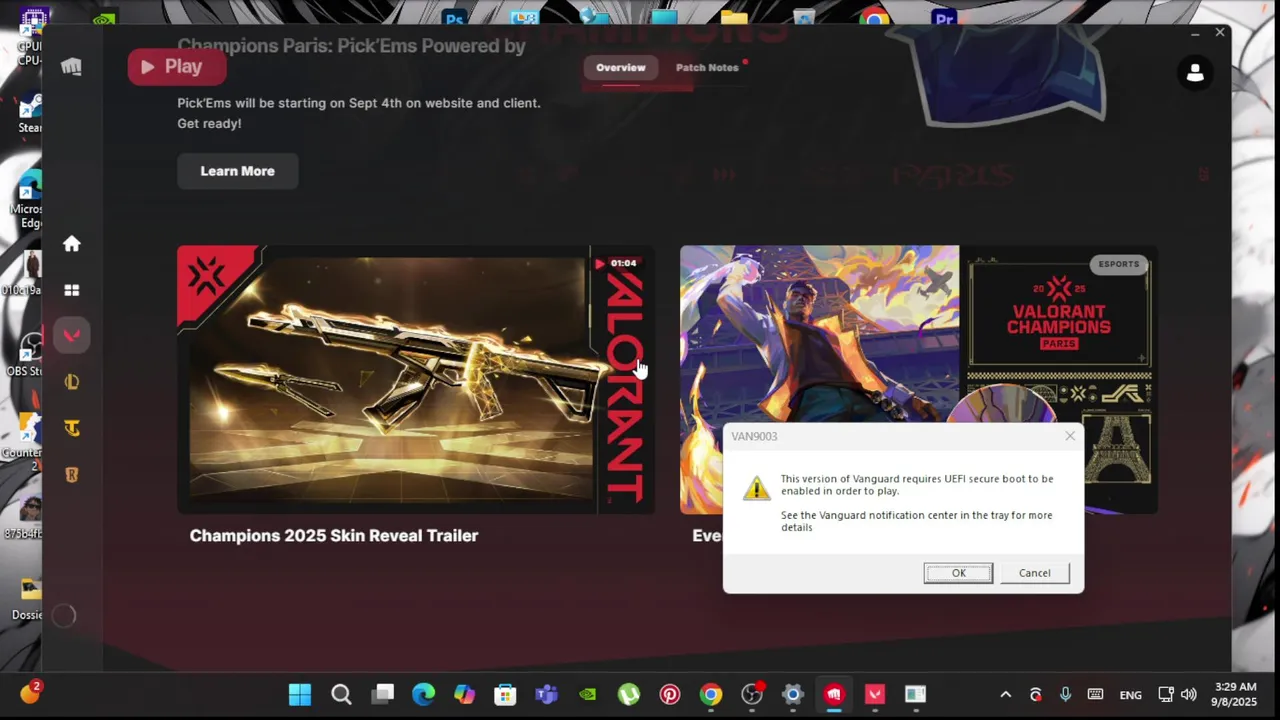Switch to the Overview tab
Screen dimensions: 1280x720
pyautogui.click(x=621, y=68)
